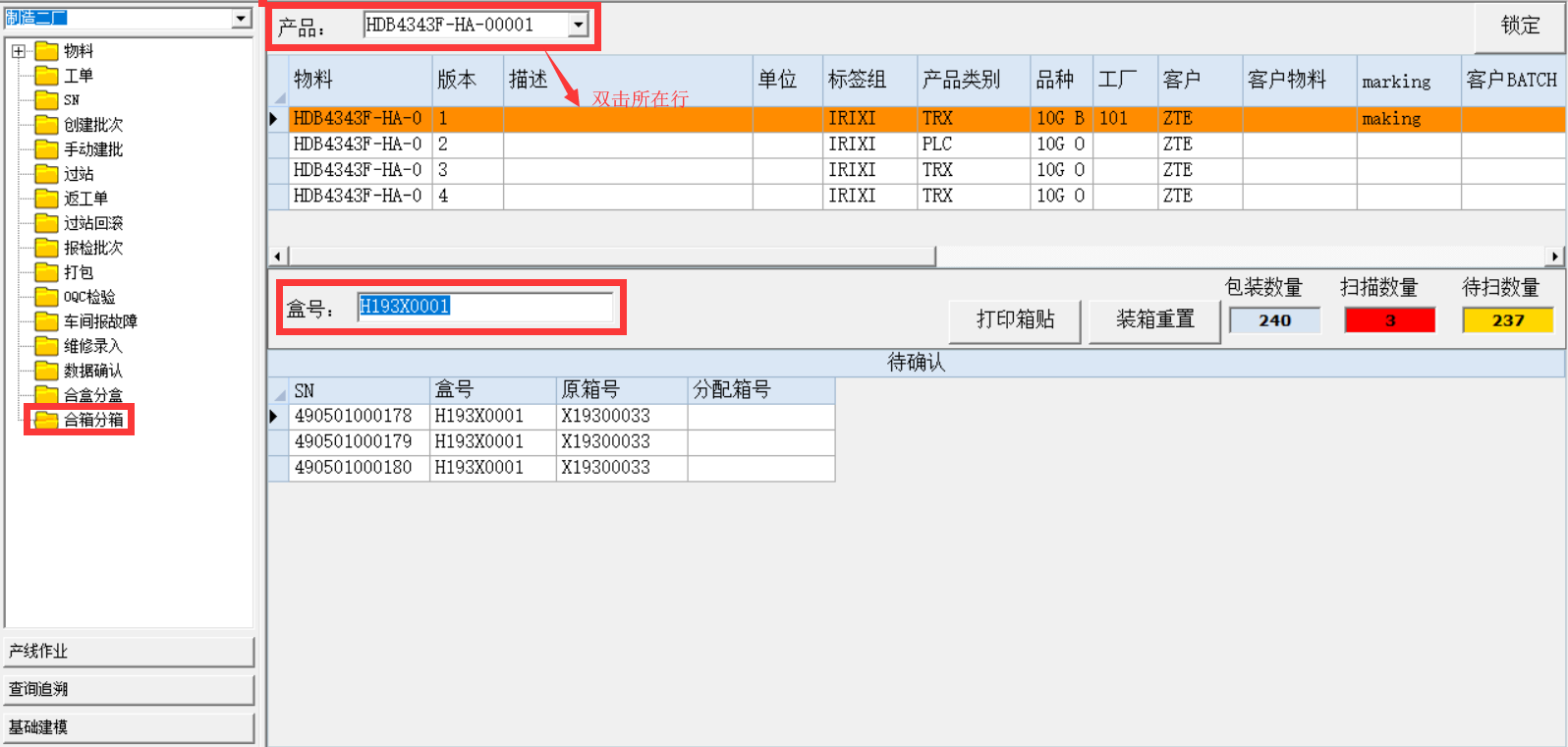Click the folder icon beside 物料
The width and height of the screenshot is (1568, 747).
pyautogui.click(x=46, y=51)
